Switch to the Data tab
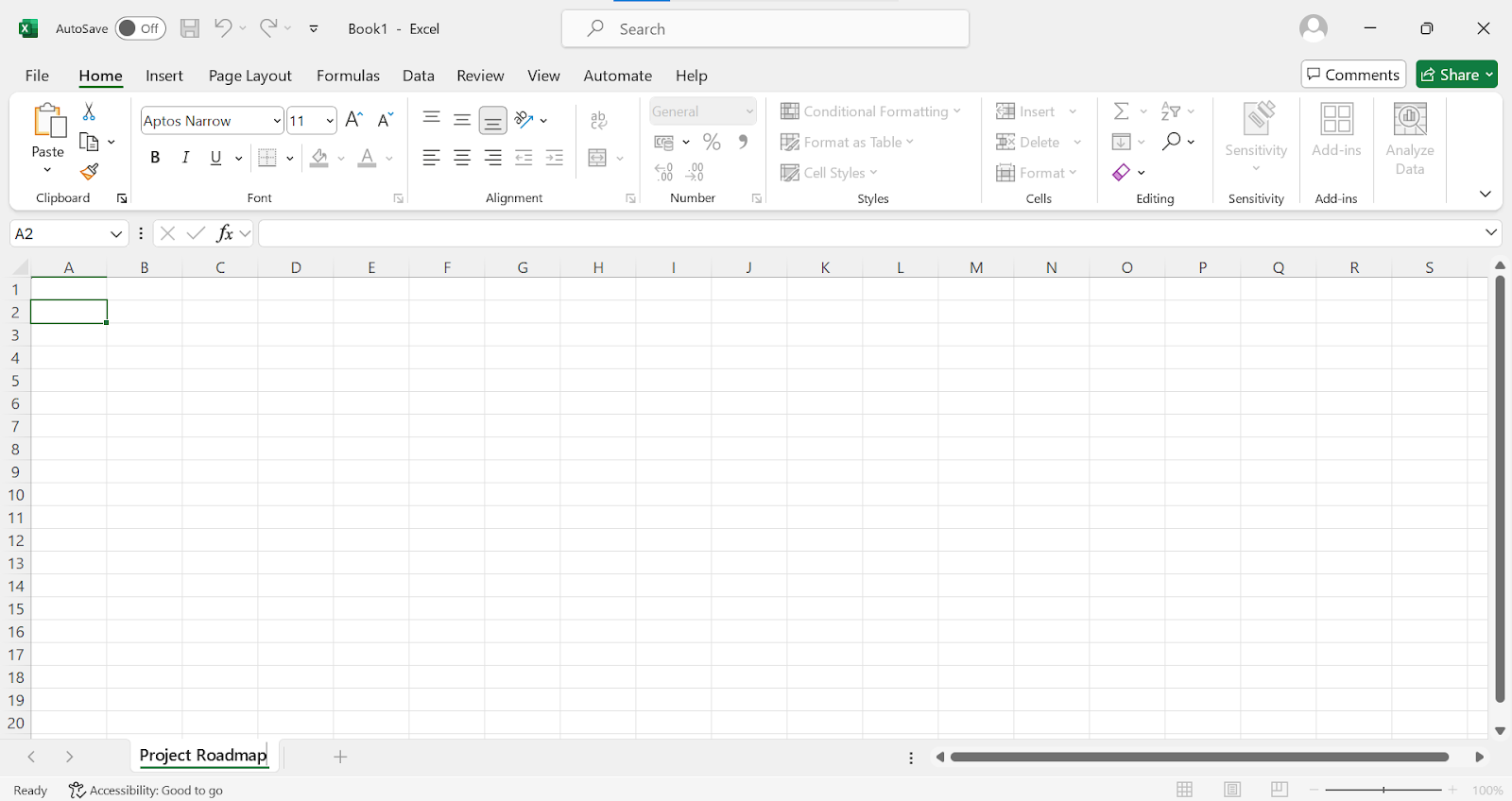The width and height of the screenshot is (1512, 801). pos(419,76)
